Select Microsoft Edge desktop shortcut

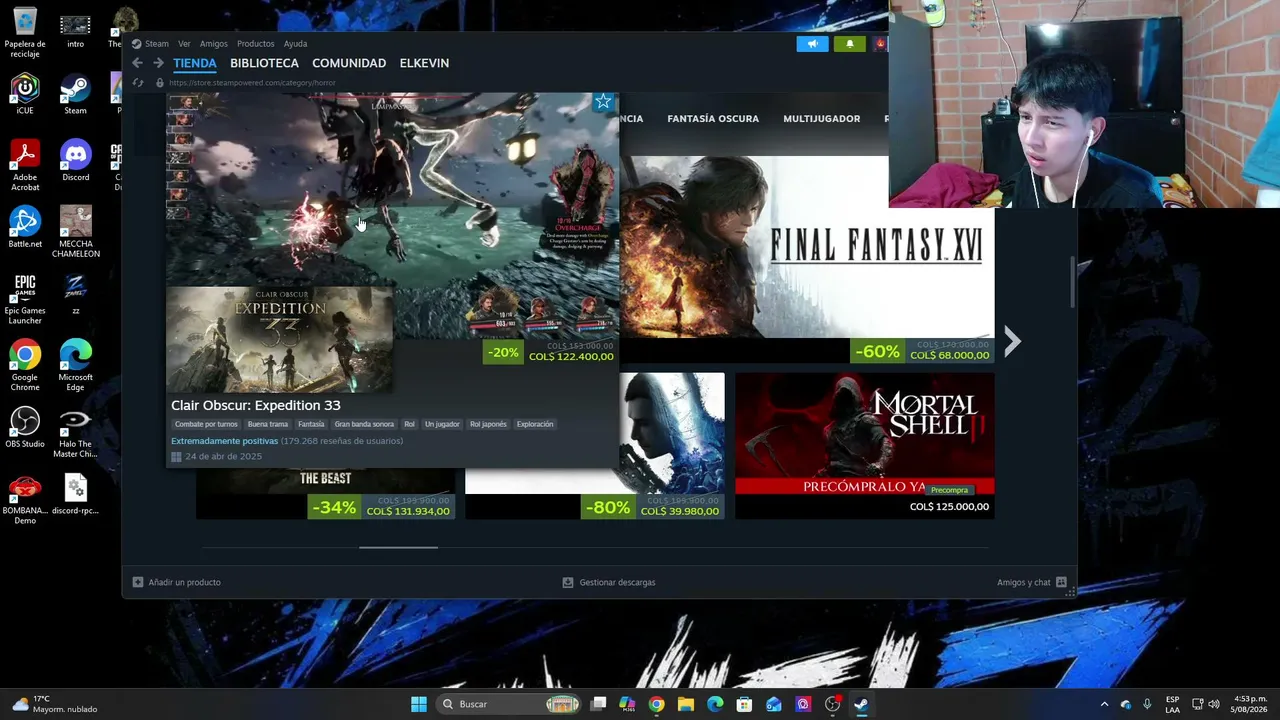coord(75,365)
